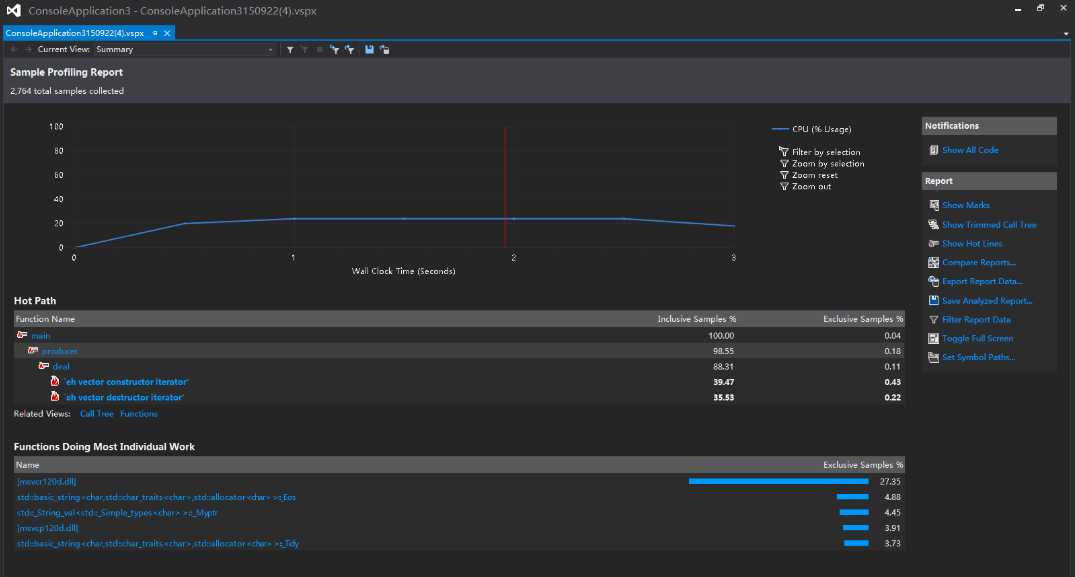Click the Filter Report Data funnel icon

click(x=933, y=319)
